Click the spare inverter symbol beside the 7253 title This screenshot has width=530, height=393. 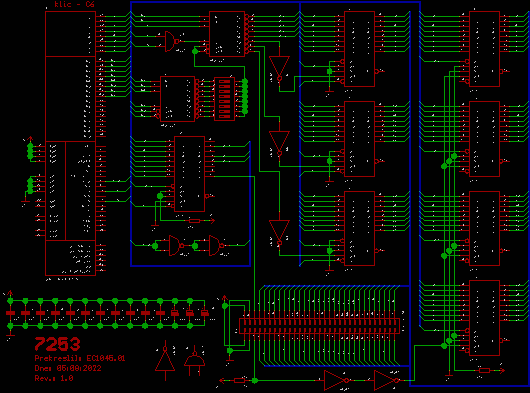pos(165,360)
